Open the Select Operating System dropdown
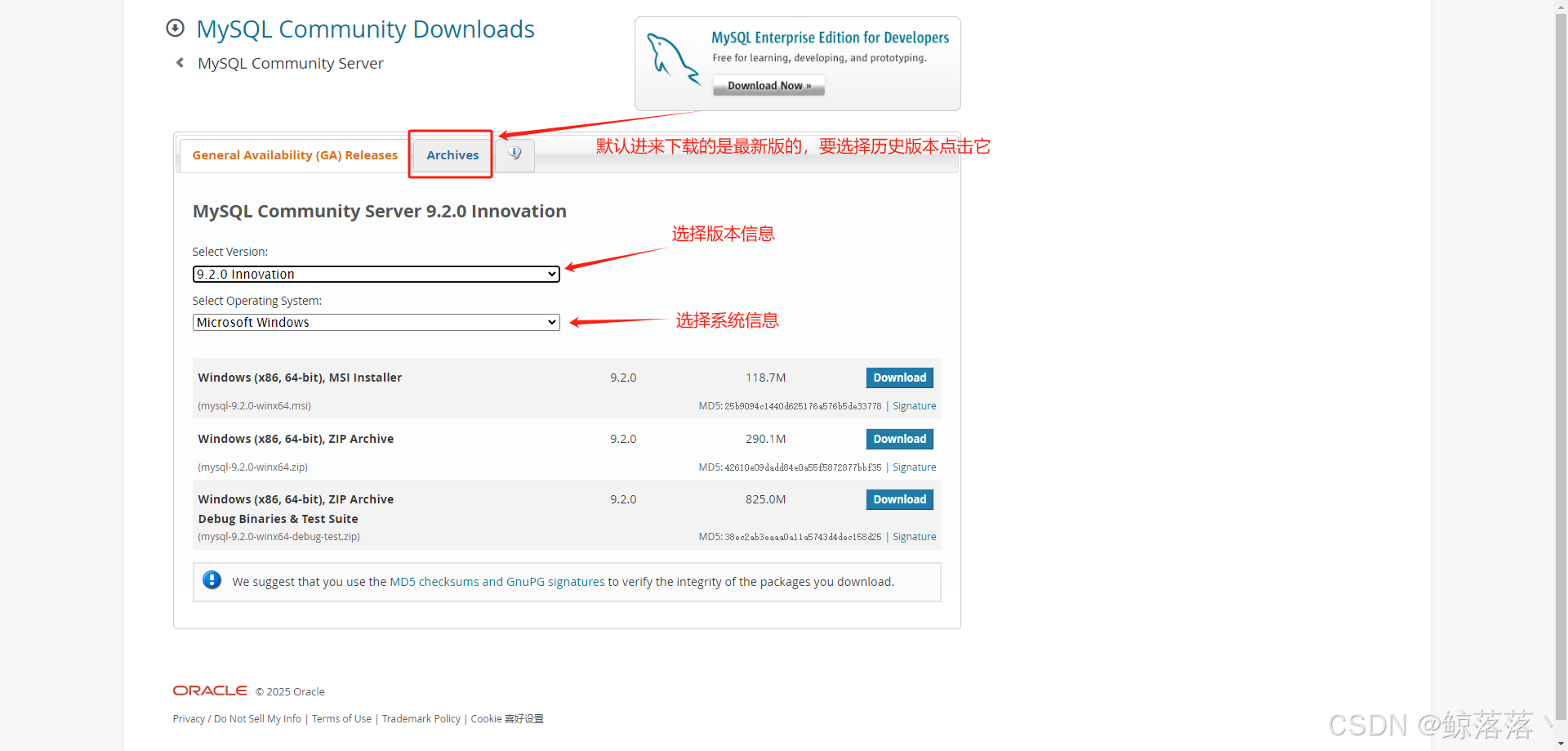 point(375,322)
